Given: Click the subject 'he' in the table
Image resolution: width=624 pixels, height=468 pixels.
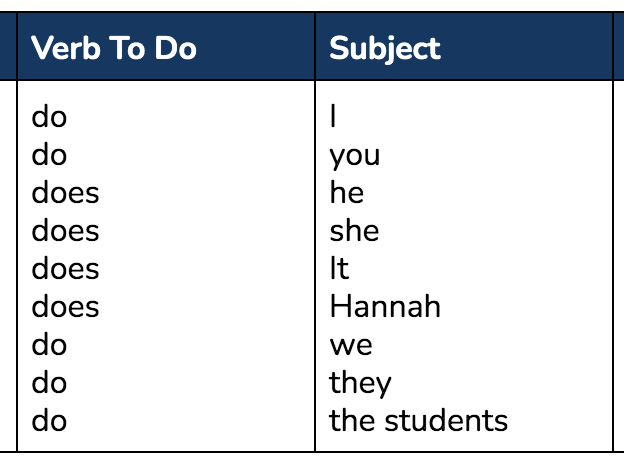Looking at the screenshot, I should (x=347, y=193).
